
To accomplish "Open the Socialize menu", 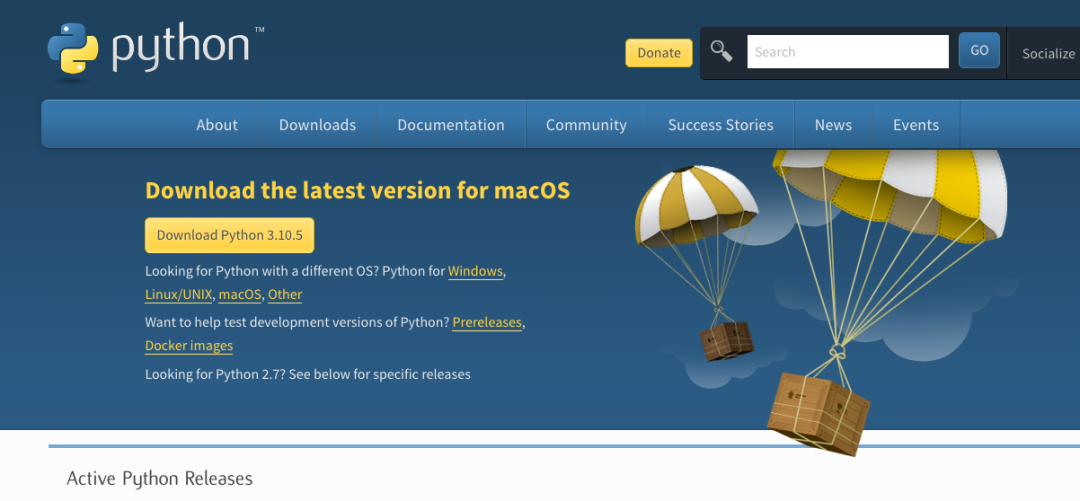I will tap(1047, 53).
